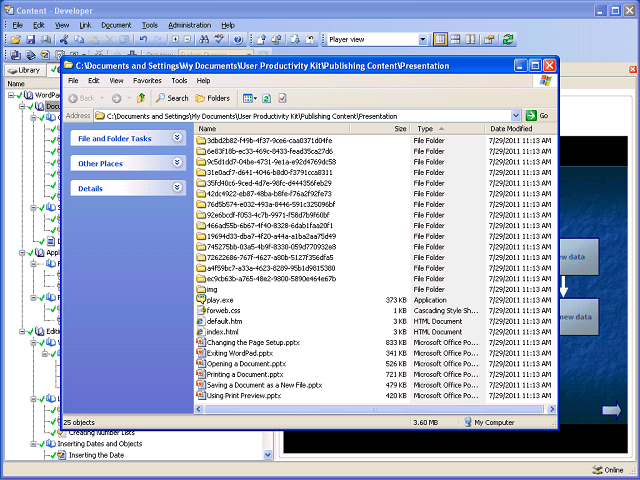Open the Link menu in Developer
640x480 pixels.
(x=85, y=25)
